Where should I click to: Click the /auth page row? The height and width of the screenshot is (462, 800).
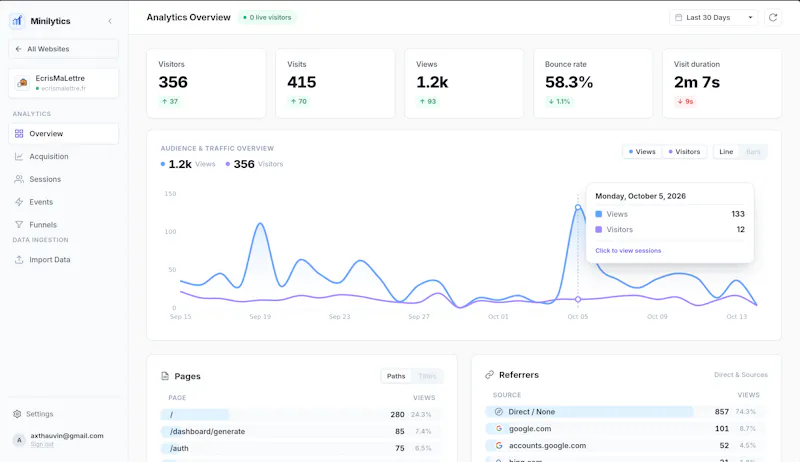coord(301,448)
